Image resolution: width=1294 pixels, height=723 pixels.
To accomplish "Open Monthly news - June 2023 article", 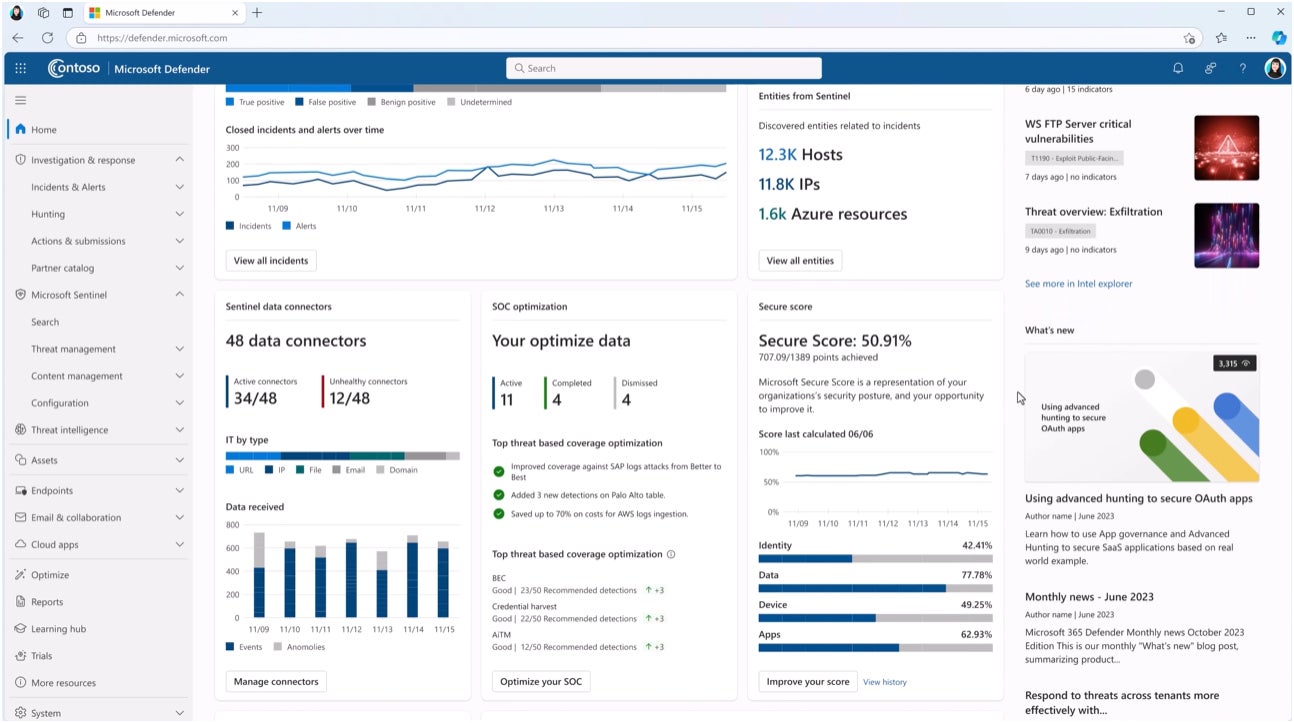I will (1089, 597).
